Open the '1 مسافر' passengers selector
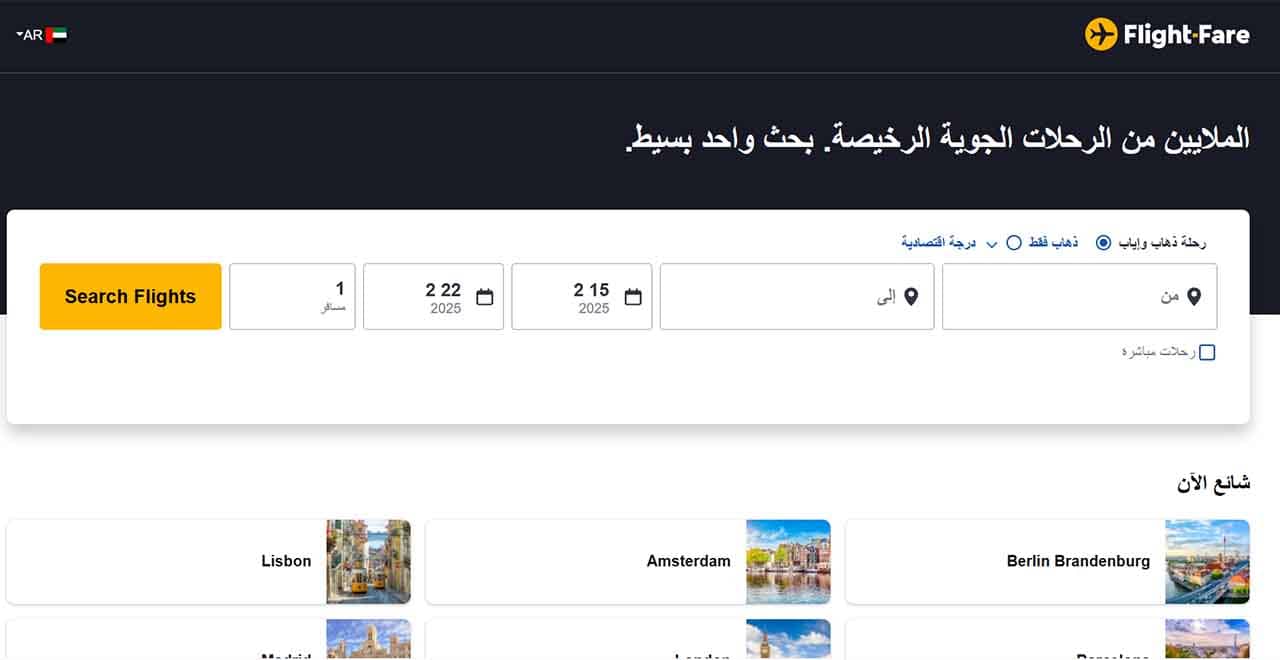1280x660 pixels. (x=292, y=296)
